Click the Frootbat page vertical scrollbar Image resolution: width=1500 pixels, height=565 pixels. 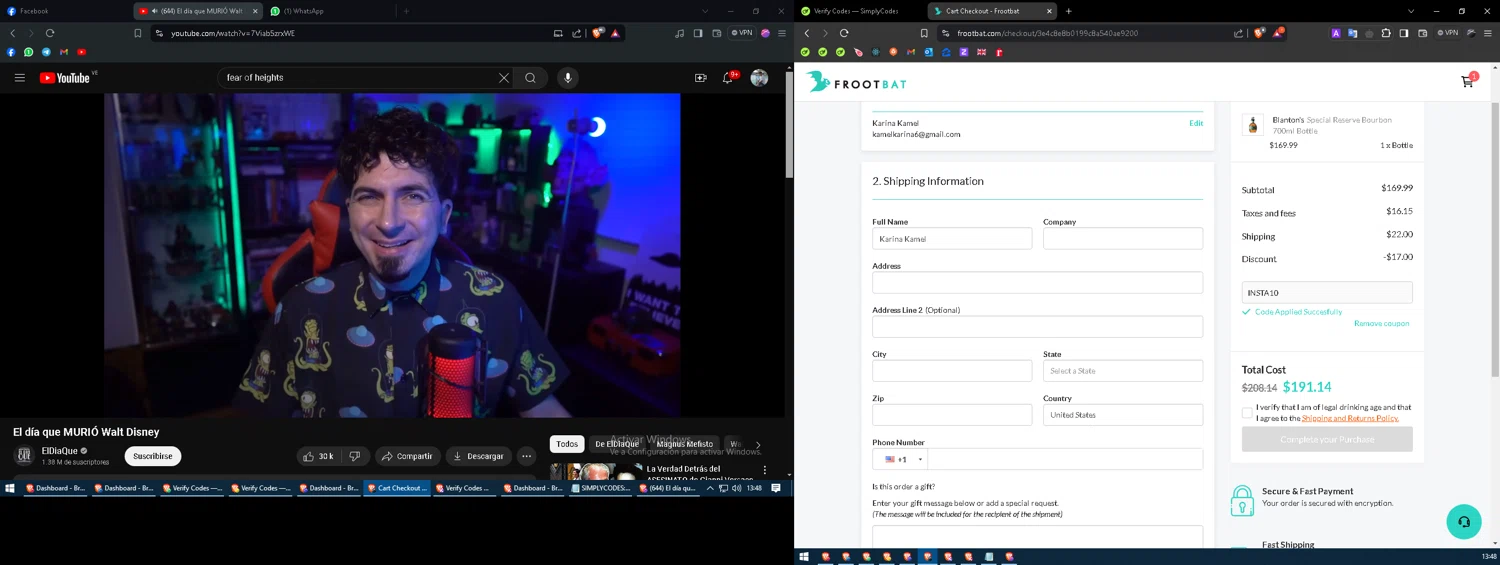[x=1495, y=240]
